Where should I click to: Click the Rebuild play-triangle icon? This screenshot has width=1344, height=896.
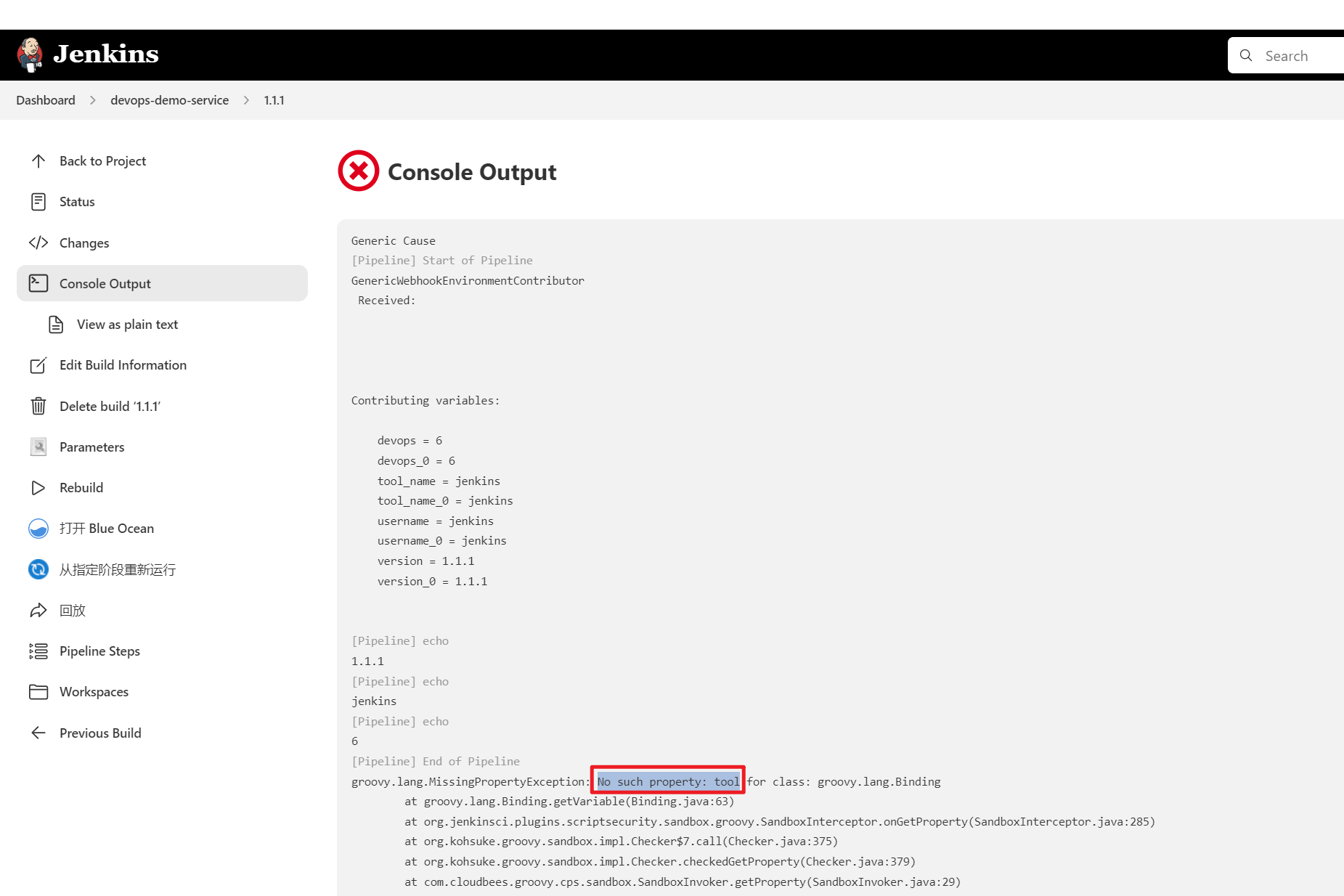[38, 488]
